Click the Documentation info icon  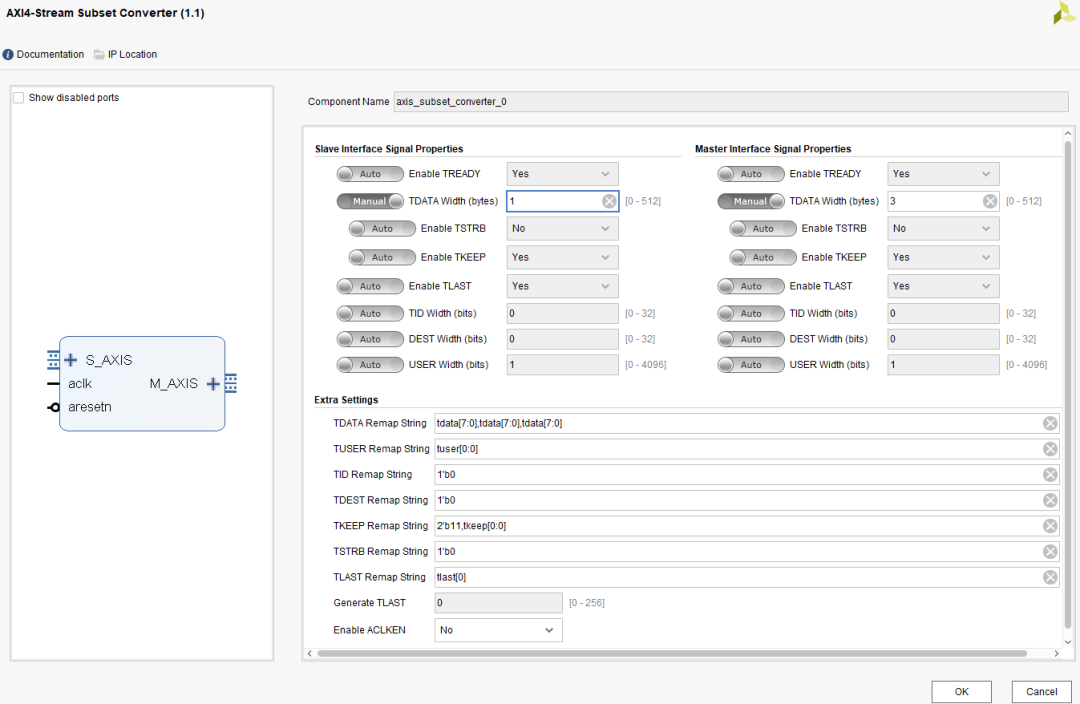pos(8,55)
